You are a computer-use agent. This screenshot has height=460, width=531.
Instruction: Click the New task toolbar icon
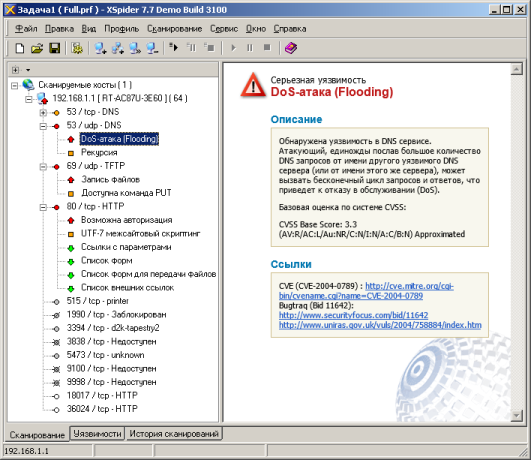pyautogui.click(x=20, y=48)
